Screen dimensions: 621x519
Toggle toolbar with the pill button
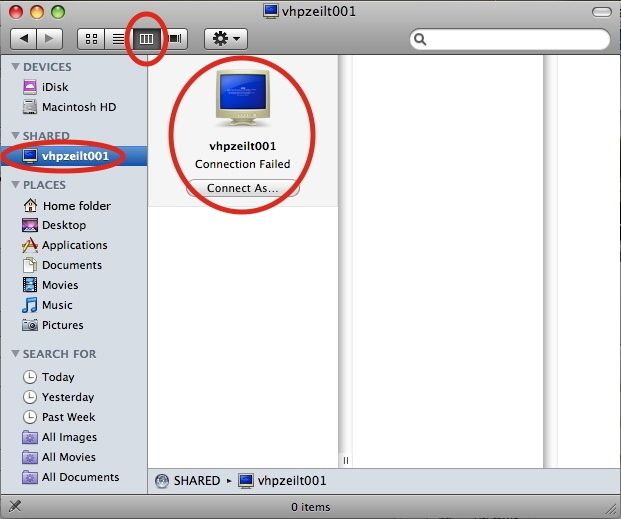tap(602, 12)
